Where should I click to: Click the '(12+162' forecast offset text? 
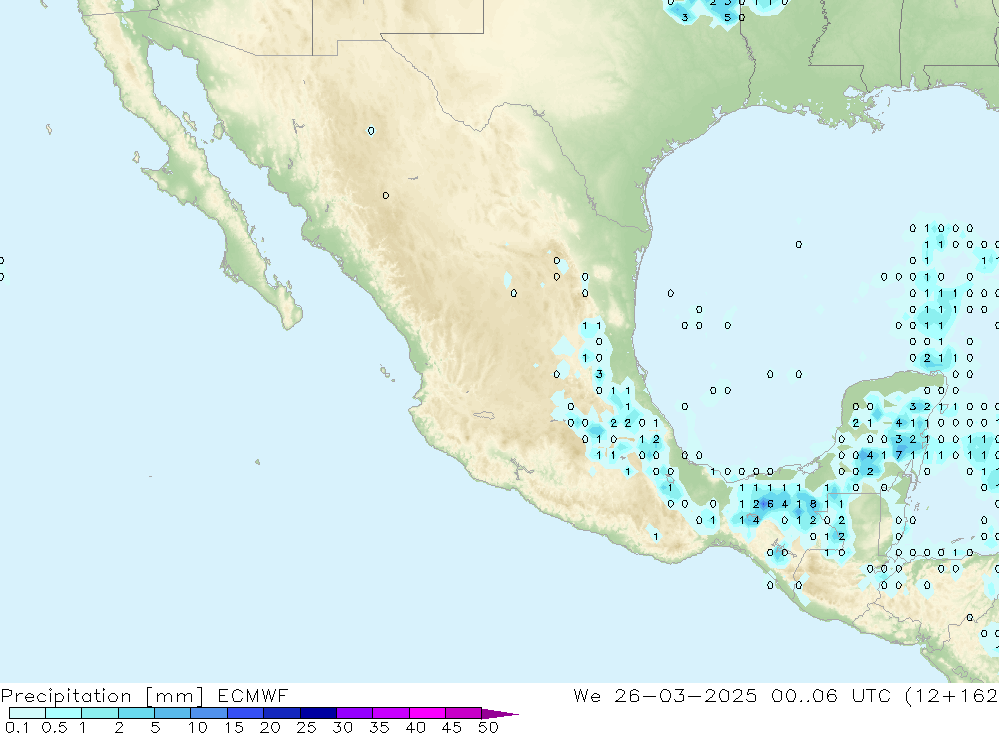(950, 696)
